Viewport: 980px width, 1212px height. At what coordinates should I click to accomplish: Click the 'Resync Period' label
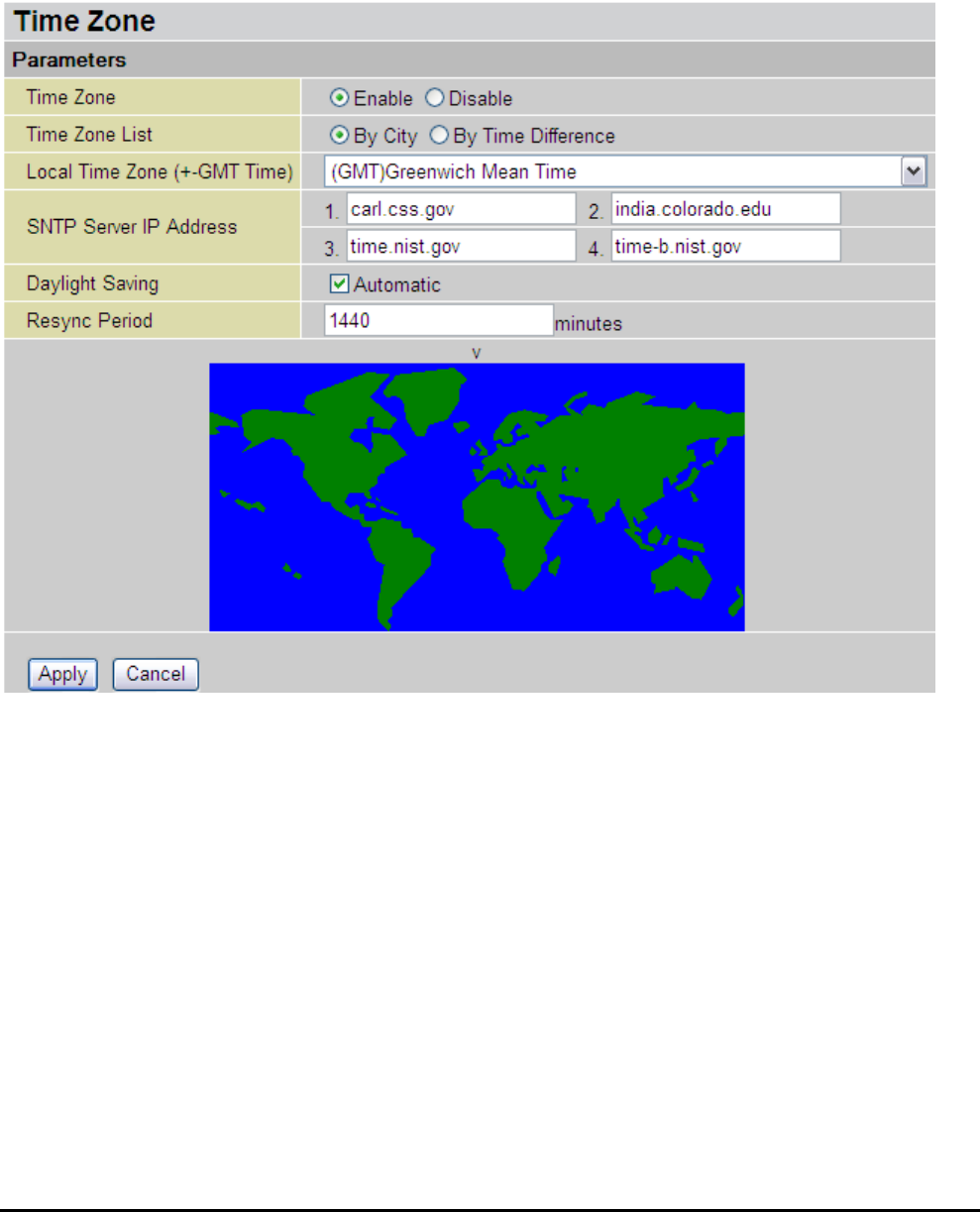(x=89, y=321)
